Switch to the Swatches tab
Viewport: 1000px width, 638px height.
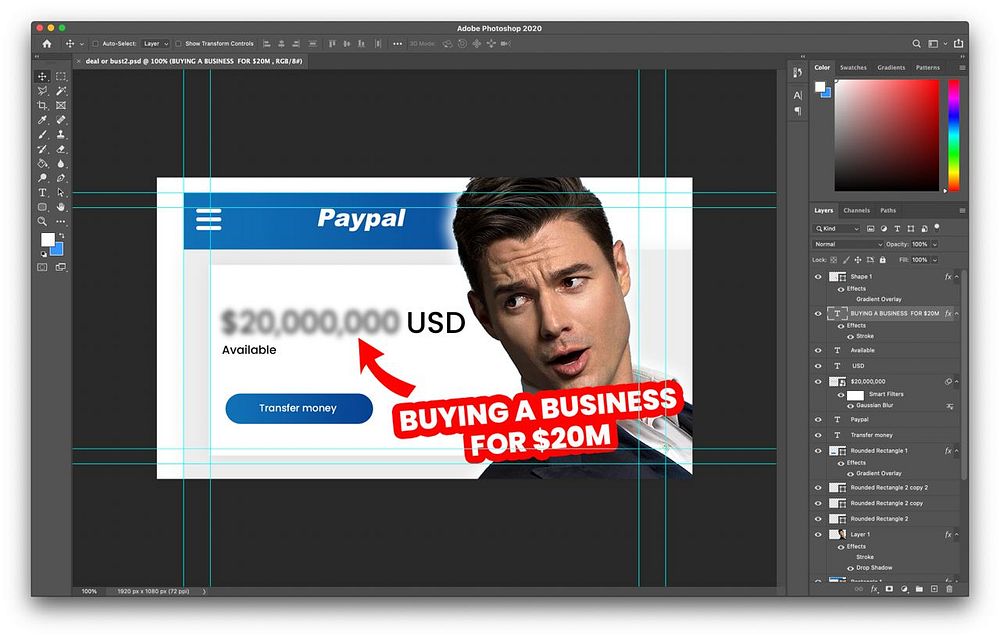pos(853,68)
